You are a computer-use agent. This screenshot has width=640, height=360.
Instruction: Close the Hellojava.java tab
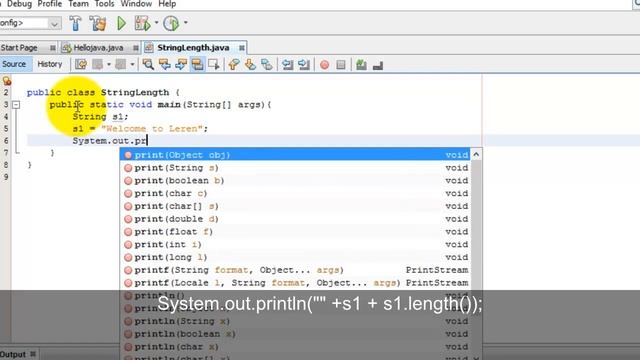(136, 48)
